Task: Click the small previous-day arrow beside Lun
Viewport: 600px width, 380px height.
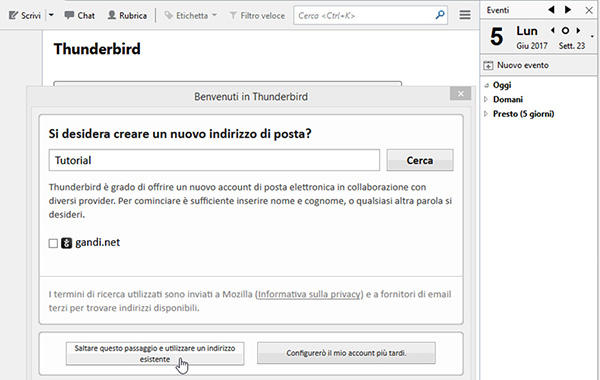Action: pos(553,30)
